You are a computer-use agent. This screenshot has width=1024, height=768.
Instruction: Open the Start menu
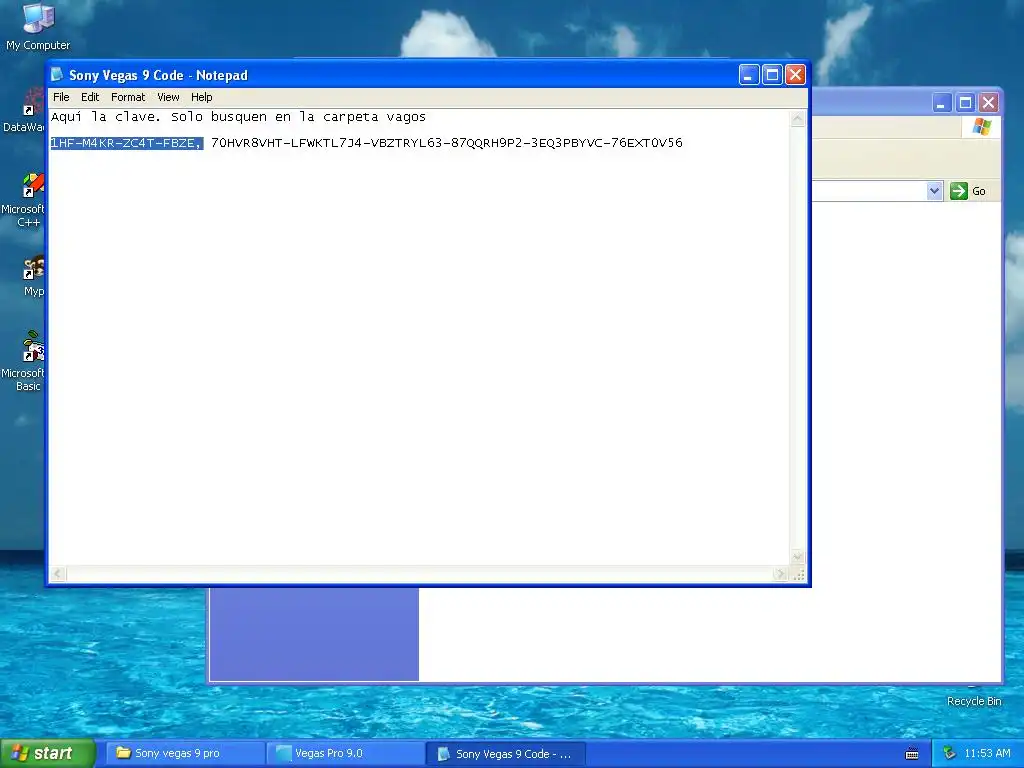point(48,753)
